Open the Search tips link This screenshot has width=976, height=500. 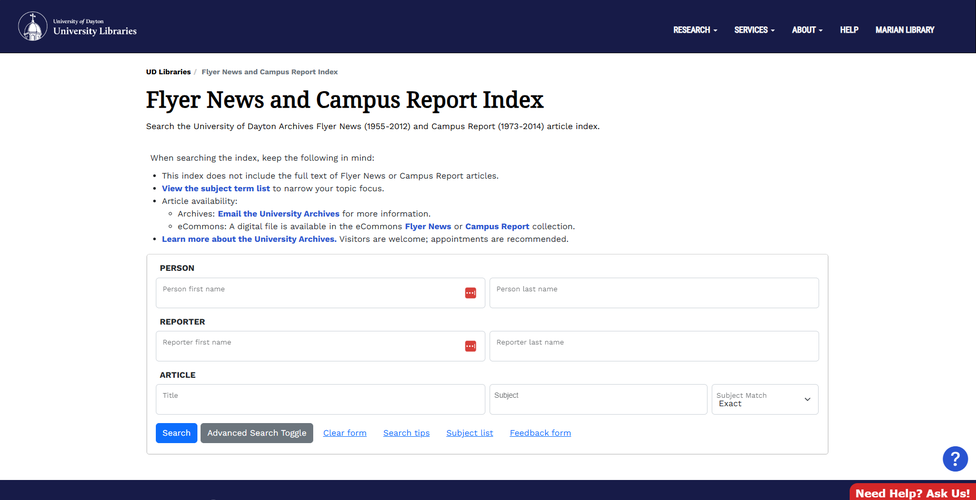[x=406, y=433]
